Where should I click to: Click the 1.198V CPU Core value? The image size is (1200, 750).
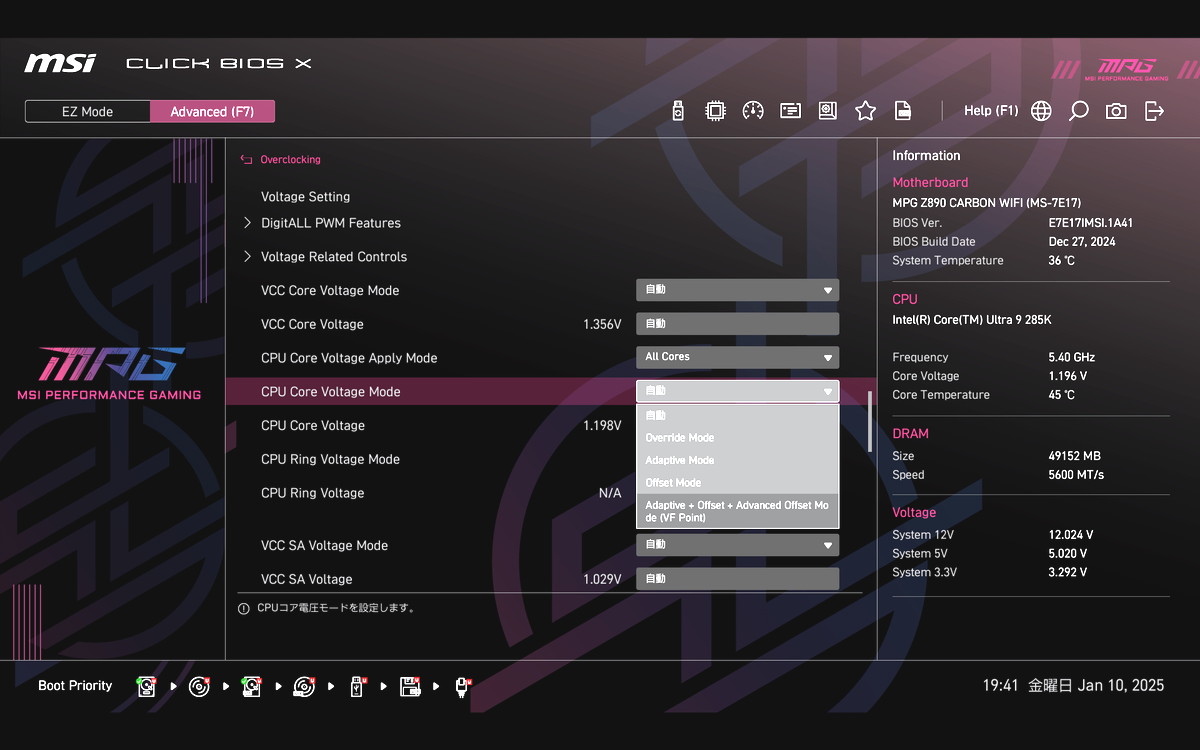[x=602, y=425]
